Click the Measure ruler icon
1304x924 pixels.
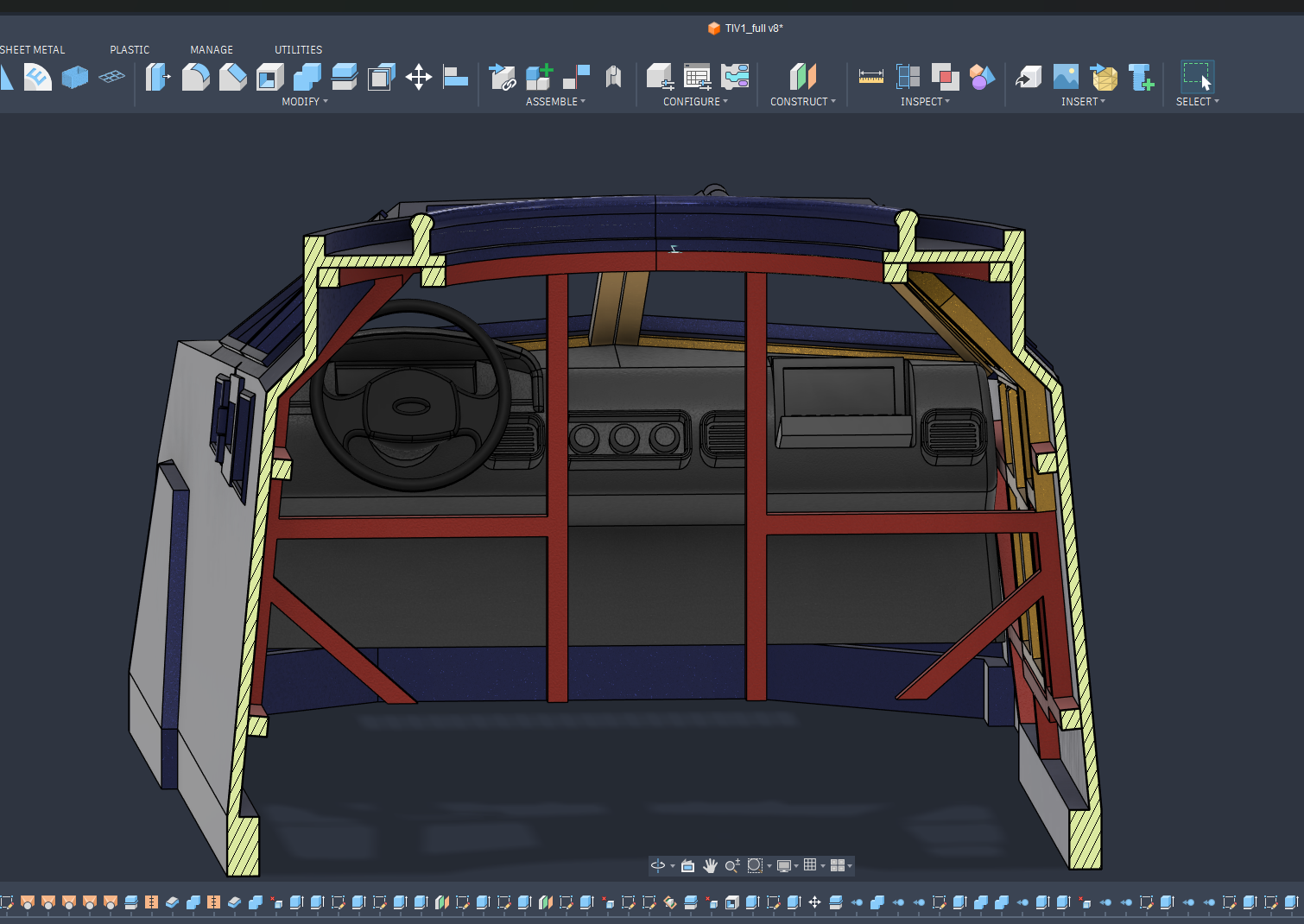[871, 77]
